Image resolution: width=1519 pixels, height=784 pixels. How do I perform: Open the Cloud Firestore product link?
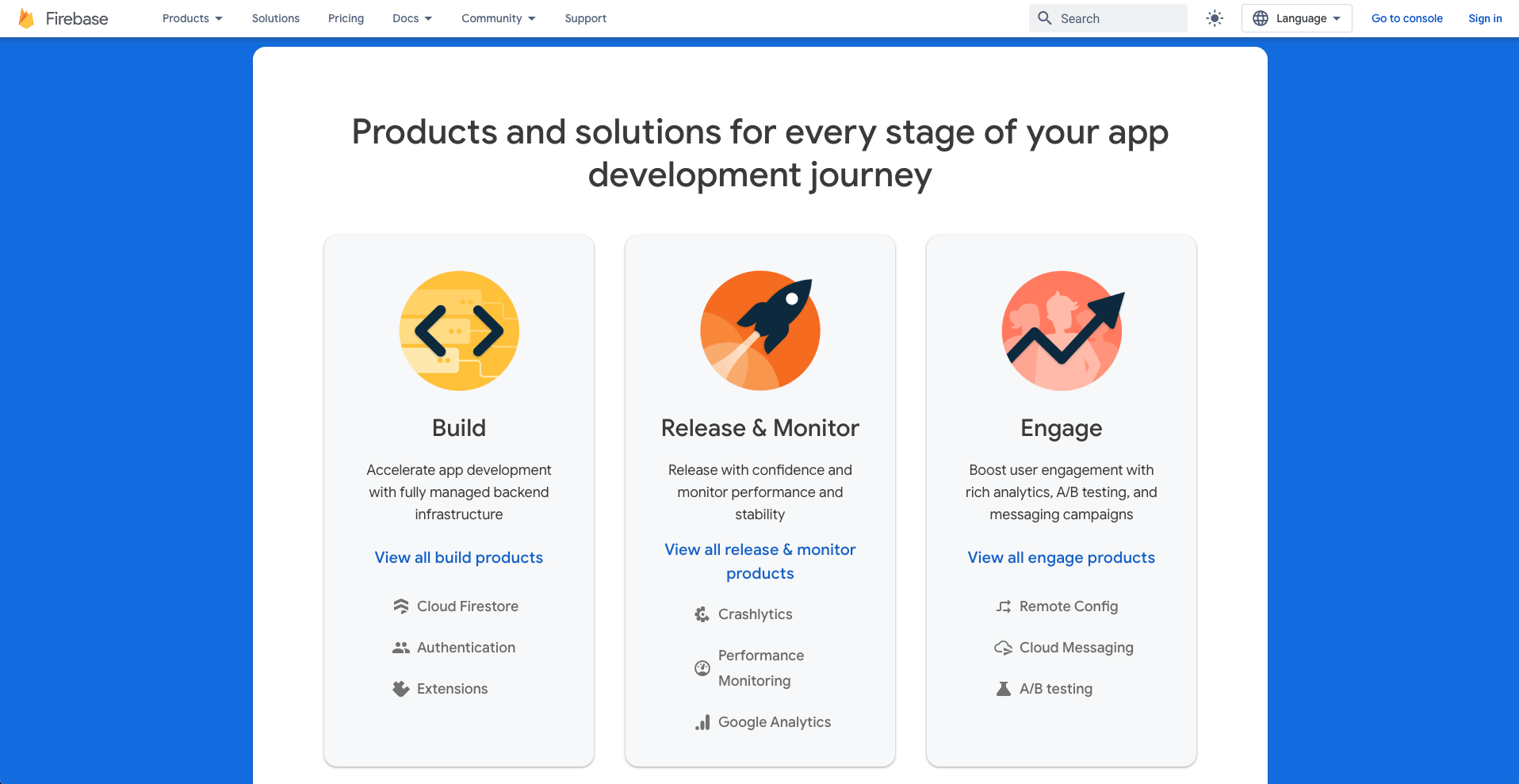[x=468, y=606]
